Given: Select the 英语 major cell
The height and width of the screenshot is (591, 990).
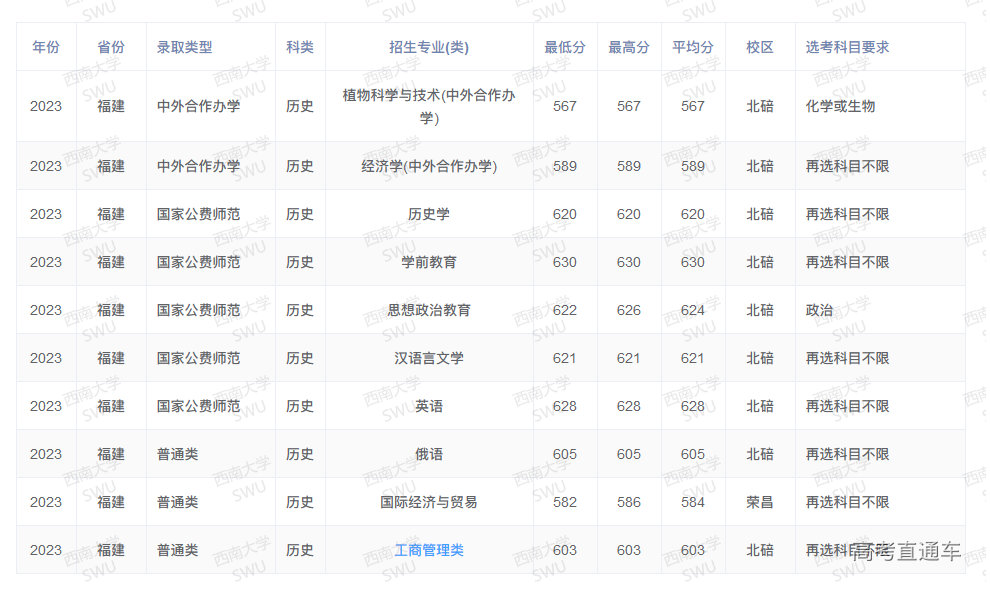Looking at the screenshot, I should 429,406.
